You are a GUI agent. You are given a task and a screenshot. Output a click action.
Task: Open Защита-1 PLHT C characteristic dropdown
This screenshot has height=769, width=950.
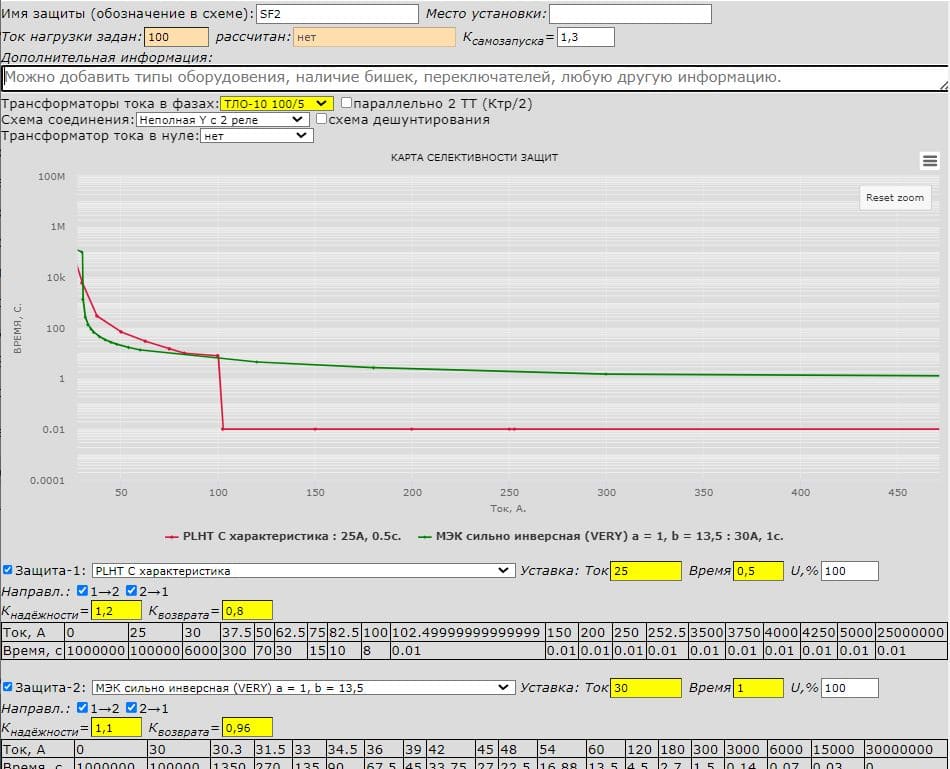[302, 571]
